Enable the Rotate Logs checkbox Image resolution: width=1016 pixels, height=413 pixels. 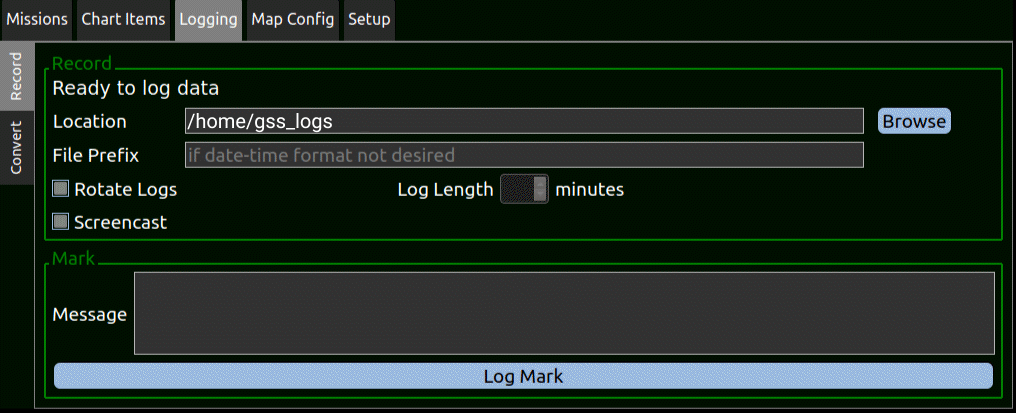click(x=60, y=189)
